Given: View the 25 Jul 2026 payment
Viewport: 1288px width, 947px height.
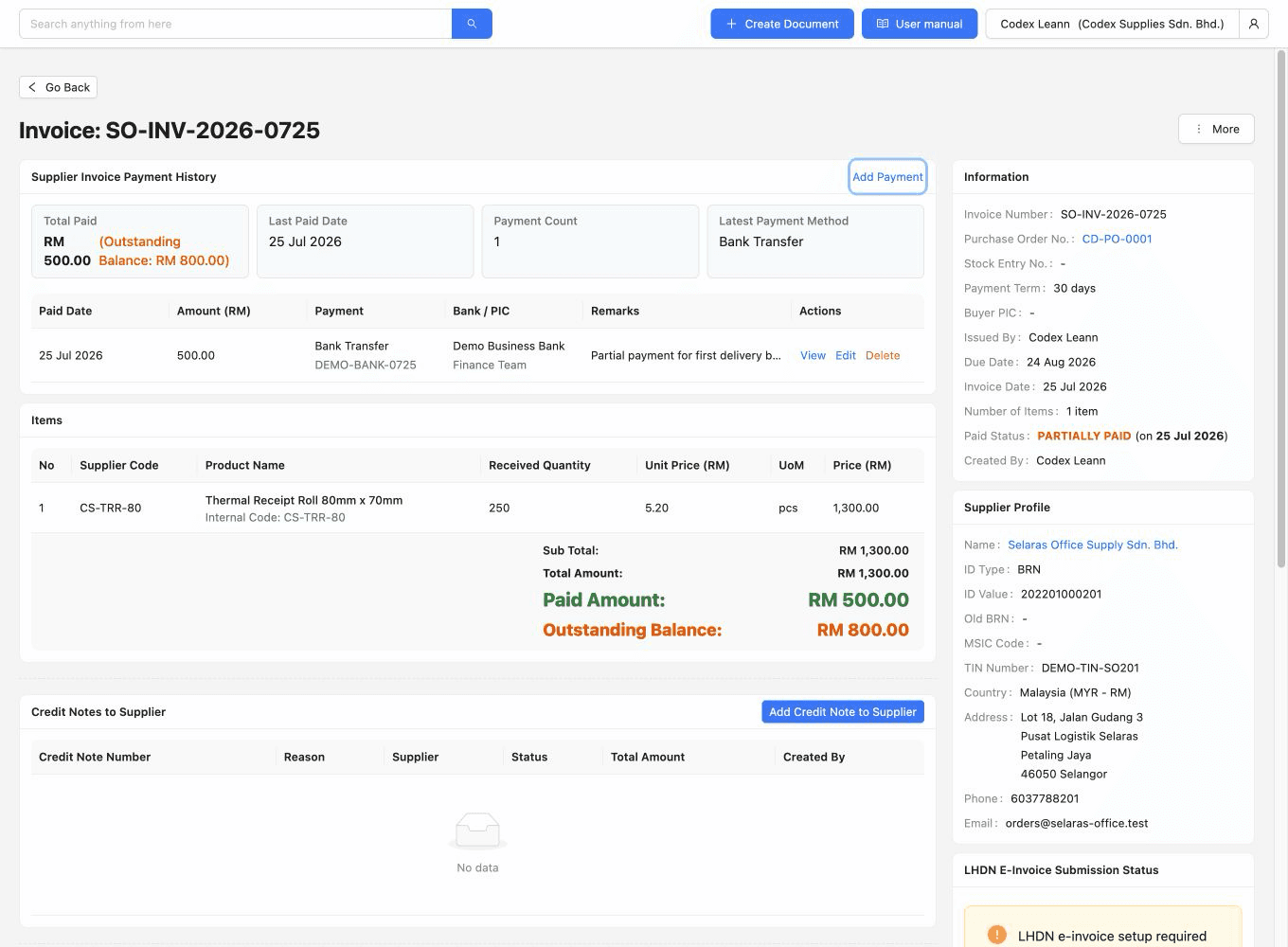Looking at the screenshot, I should pos(813,355).
